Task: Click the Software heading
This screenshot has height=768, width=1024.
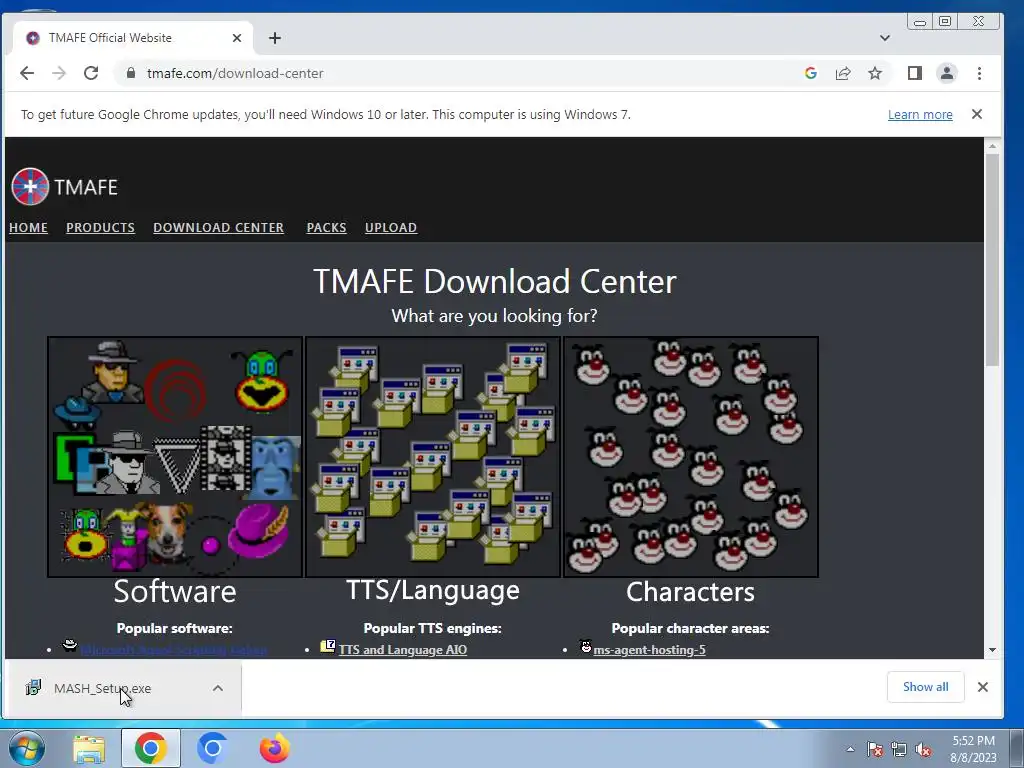Action: tap(175, 592)
